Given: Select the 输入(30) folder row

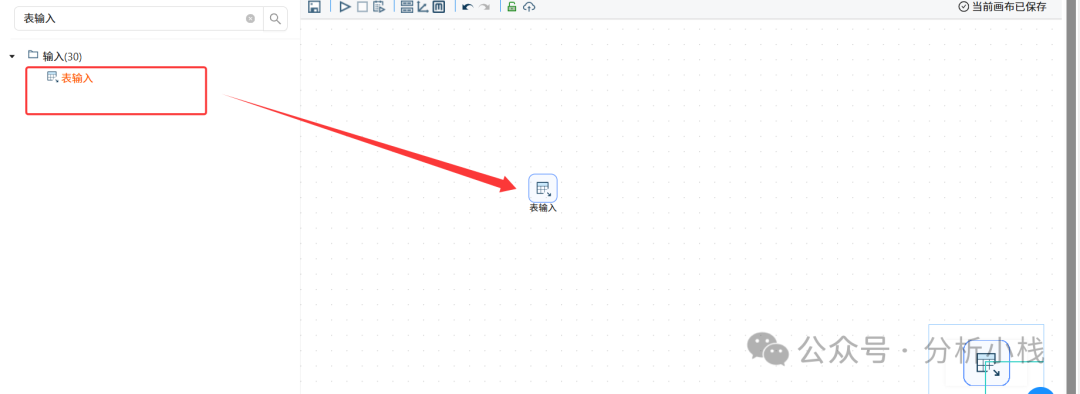Looking at the screenshot, I should [55, 56].
